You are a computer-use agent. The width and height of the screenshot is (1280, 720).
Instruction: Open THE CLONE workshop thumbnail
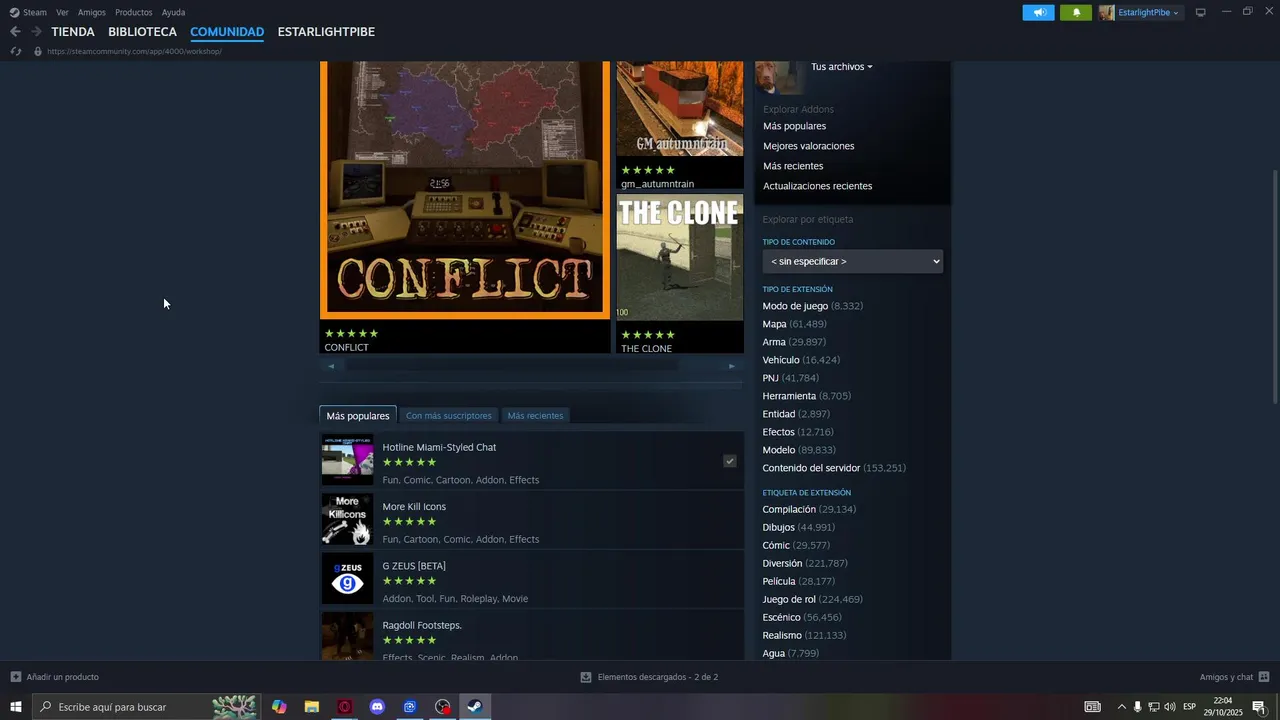pyautogui.click(x=680, y=257)
